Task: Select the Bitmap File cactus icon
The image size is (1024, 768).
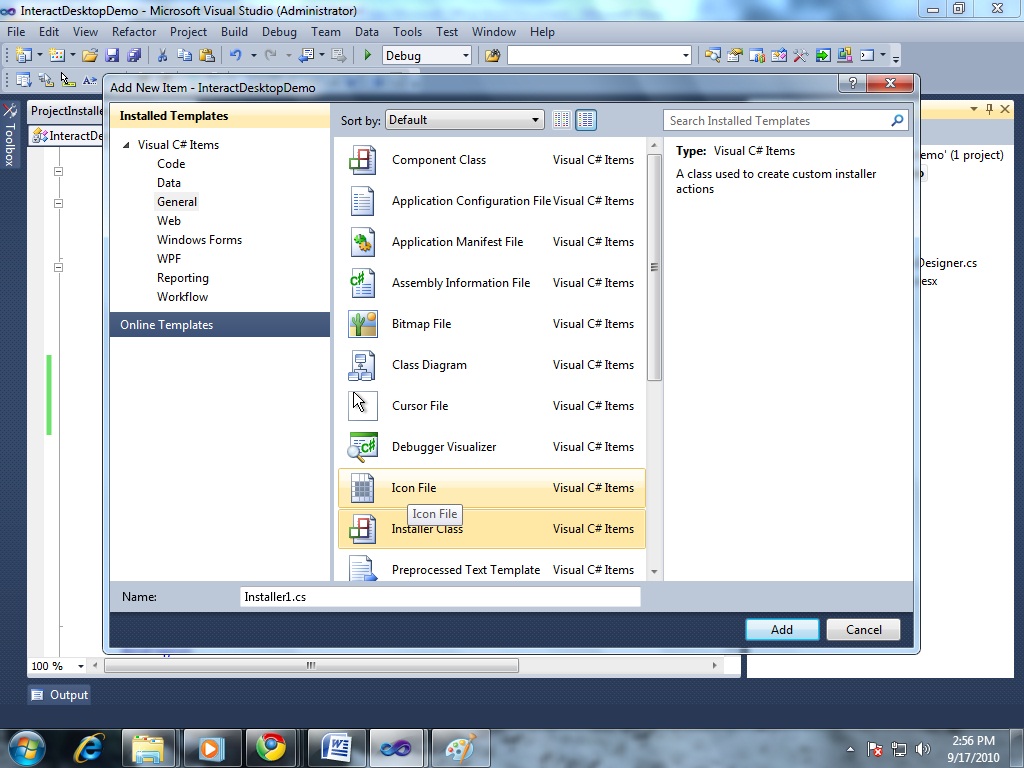Action: tap(362, 324)
